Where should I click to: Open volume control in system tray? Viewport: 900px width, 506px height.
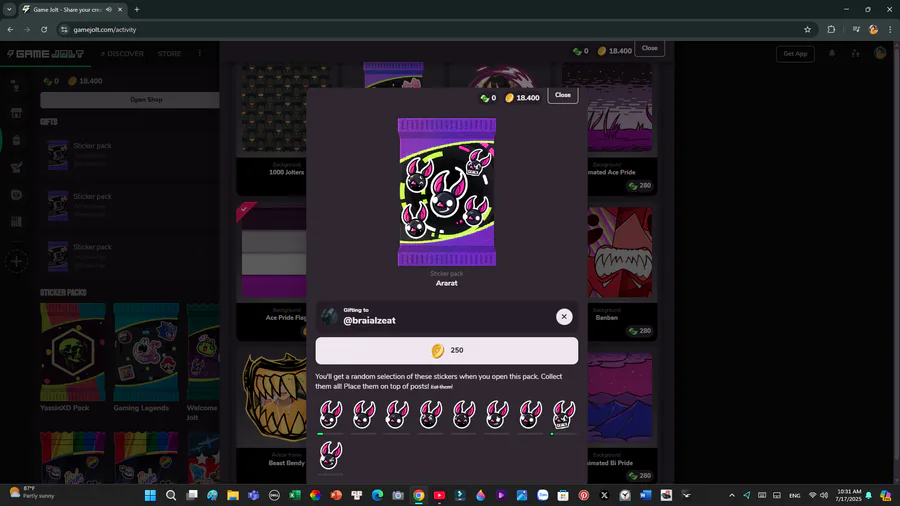click(x=824, y=495)
